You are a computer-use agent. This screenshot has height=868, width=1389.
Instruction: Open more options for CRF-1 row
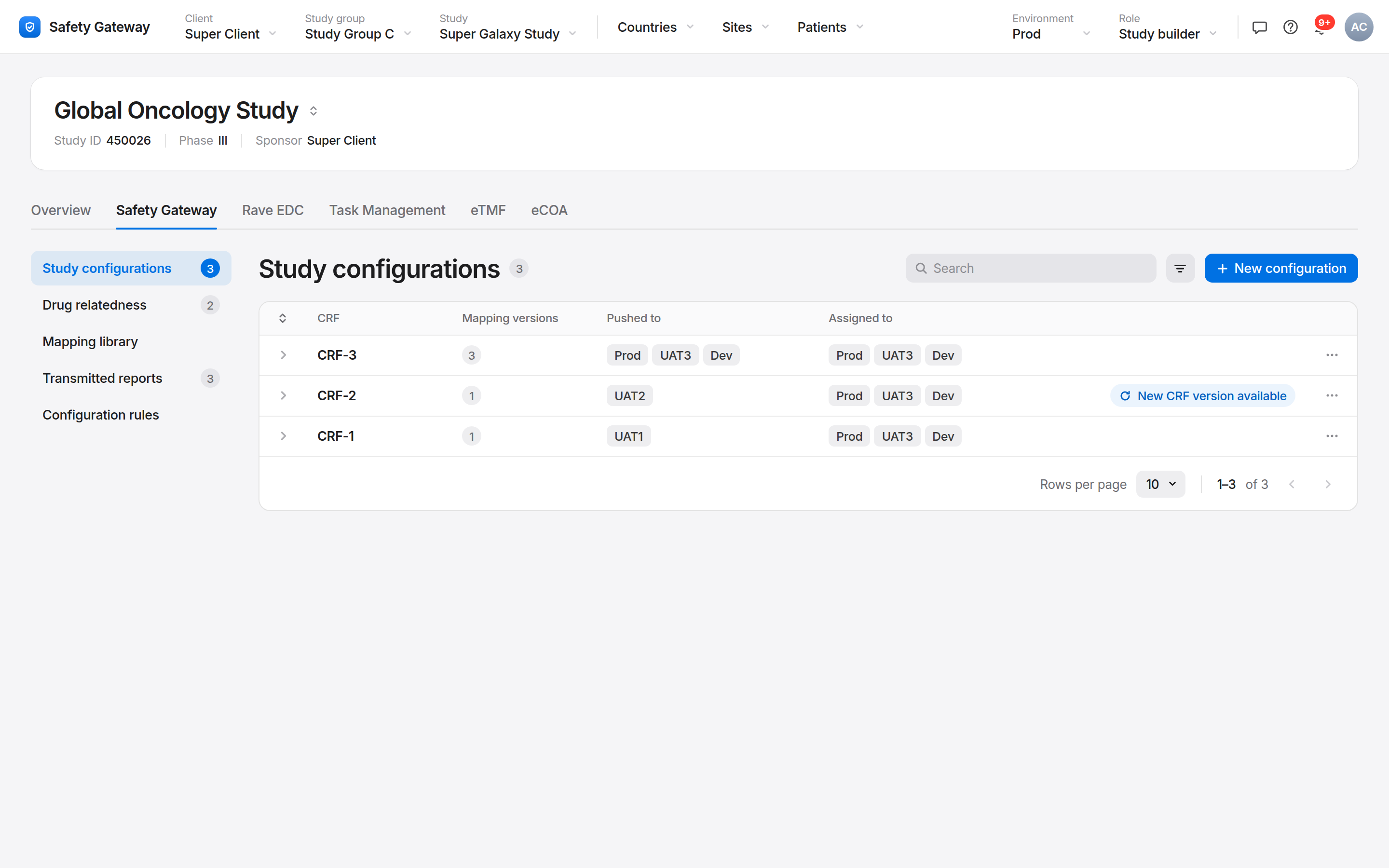click(1332, 436)
